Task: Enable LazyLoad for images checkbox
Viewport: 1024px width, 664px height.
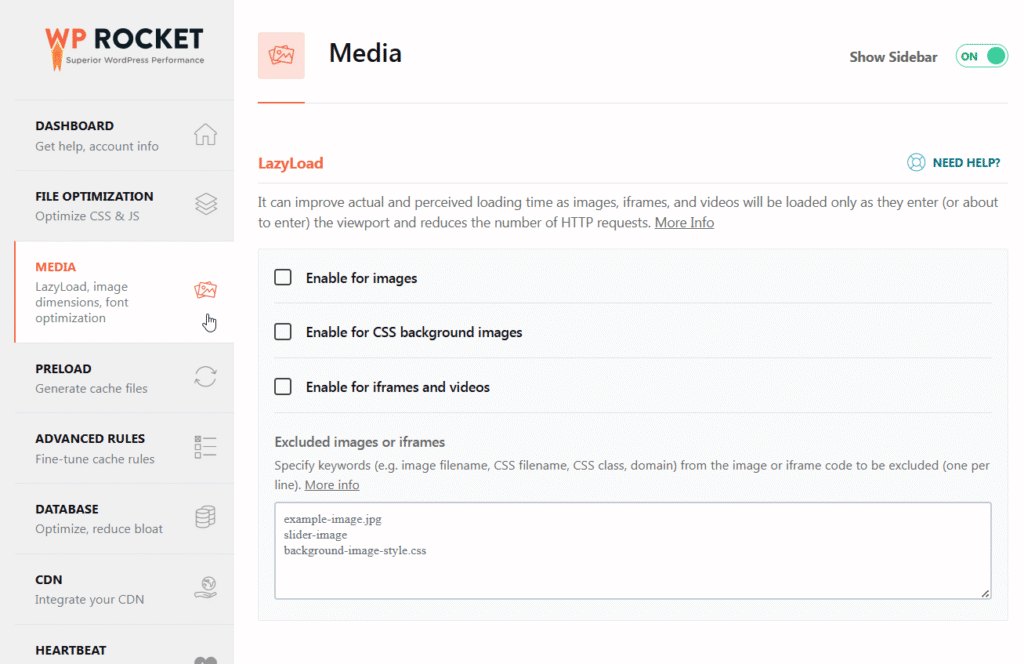Action: click(283, 278)
